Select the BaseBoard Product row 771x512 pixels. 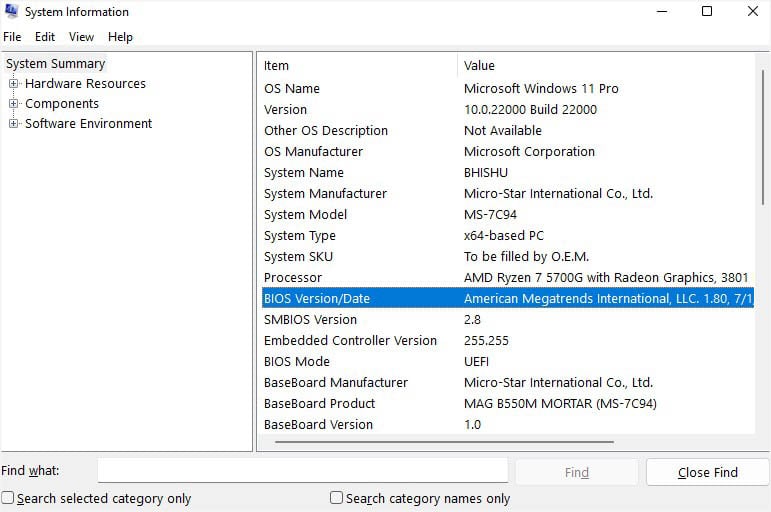coord(508,403)
